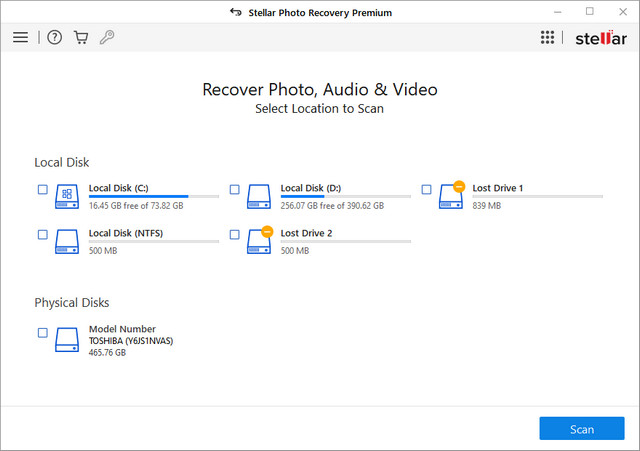Image resolution: width=640 pixels, height=451 pixels.
Task: Click the activation key icon
Action: tap(107, 37)
